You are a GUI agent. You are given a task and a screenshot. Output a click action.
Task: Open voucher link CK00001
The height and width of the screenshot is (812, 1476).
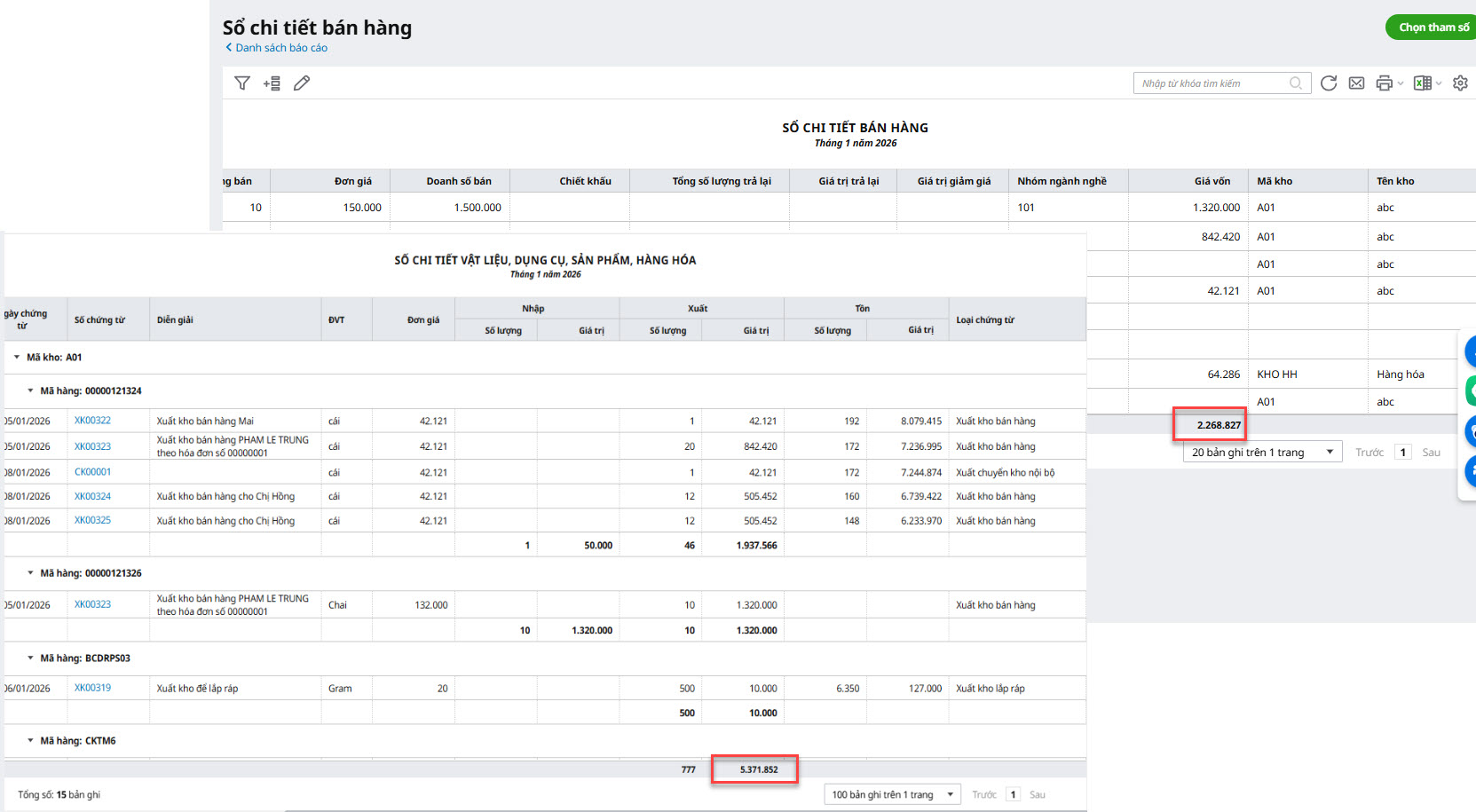92,472
